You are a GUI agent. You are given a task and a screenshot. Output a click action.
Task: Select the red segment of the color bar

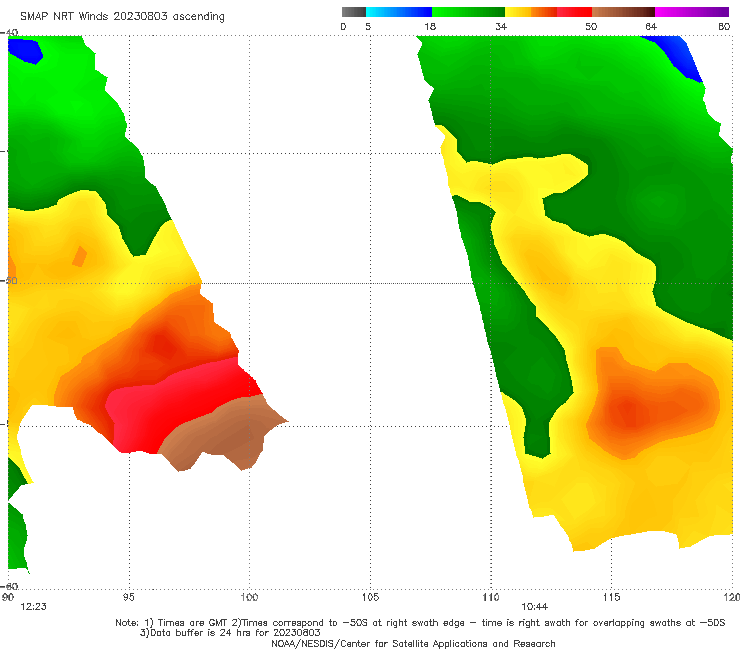[574, 12]
